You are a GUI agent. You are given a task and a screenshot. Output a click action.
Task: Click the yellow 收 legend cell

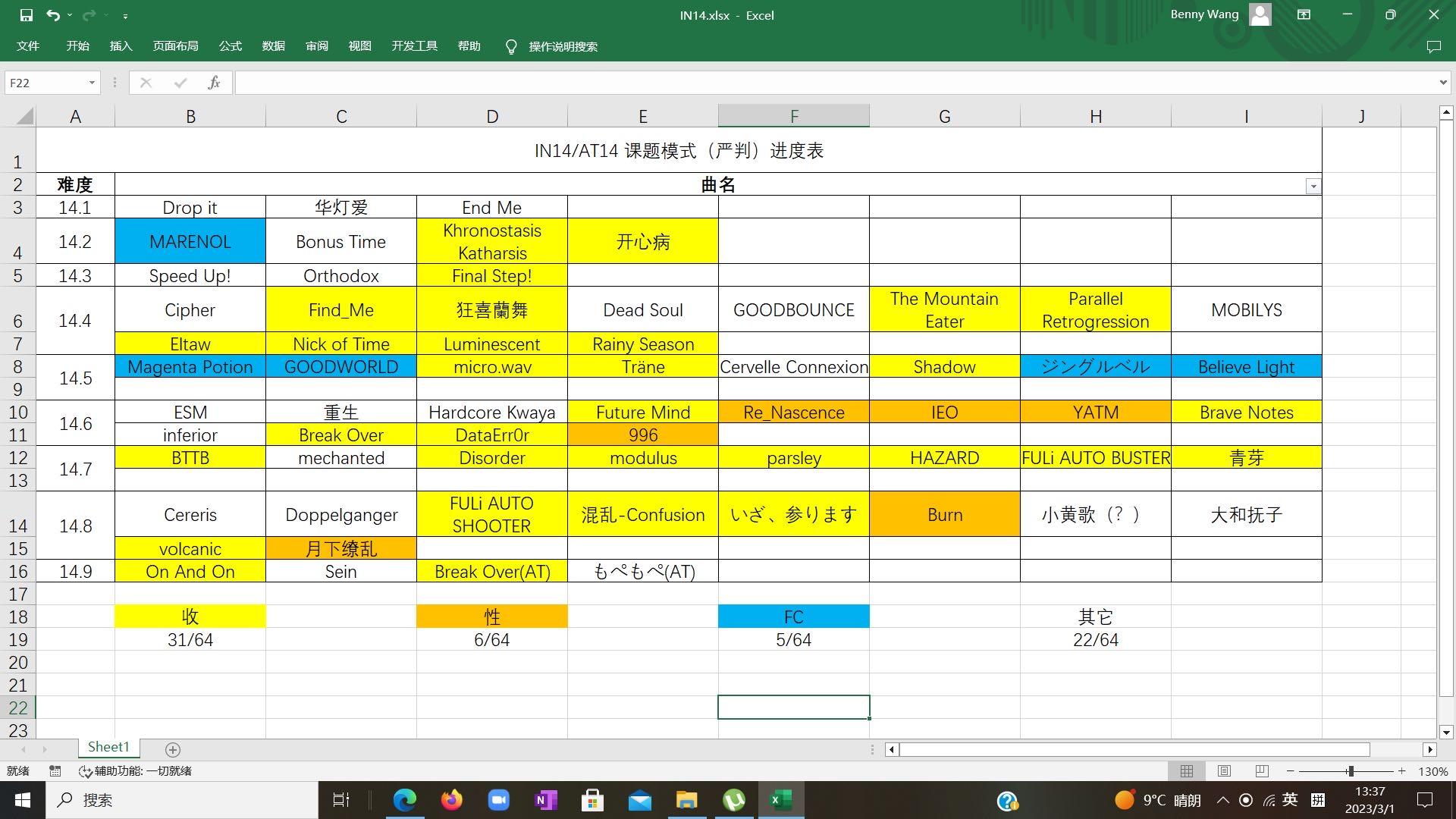coord(190,617)
